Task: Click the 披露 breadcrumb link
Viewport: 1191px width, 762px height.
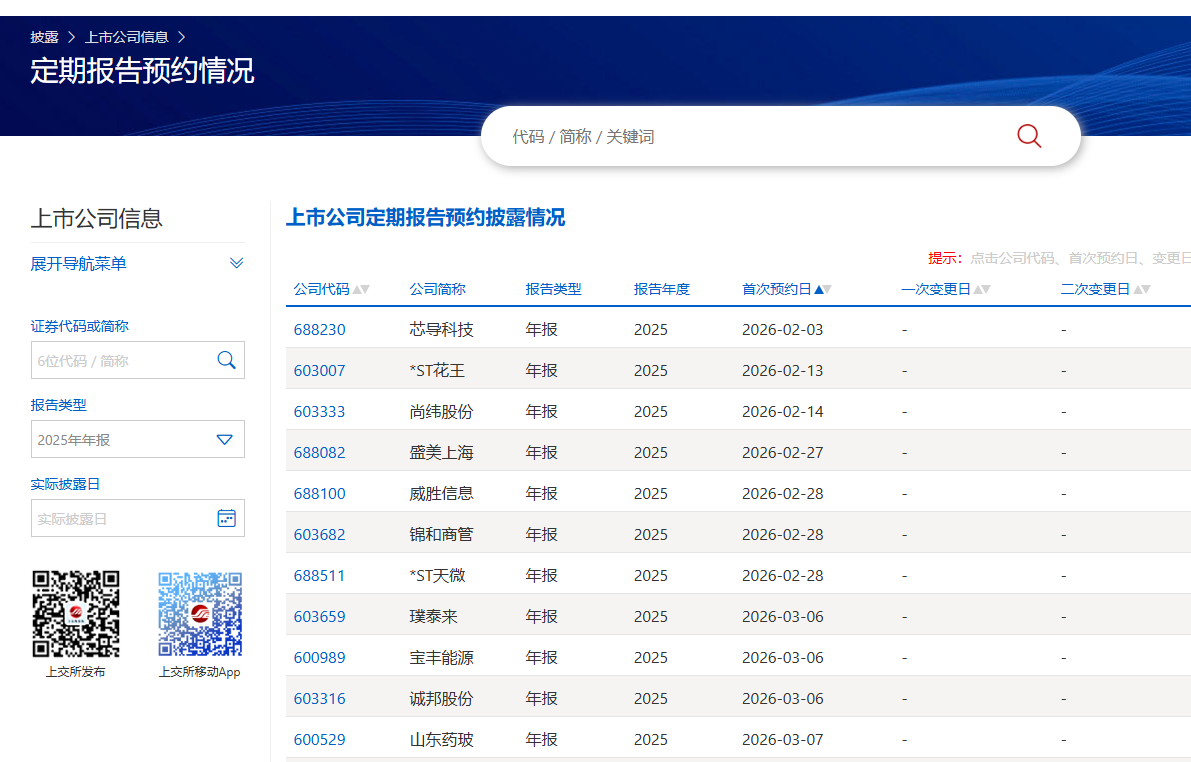Action: (x=44, y=37)
